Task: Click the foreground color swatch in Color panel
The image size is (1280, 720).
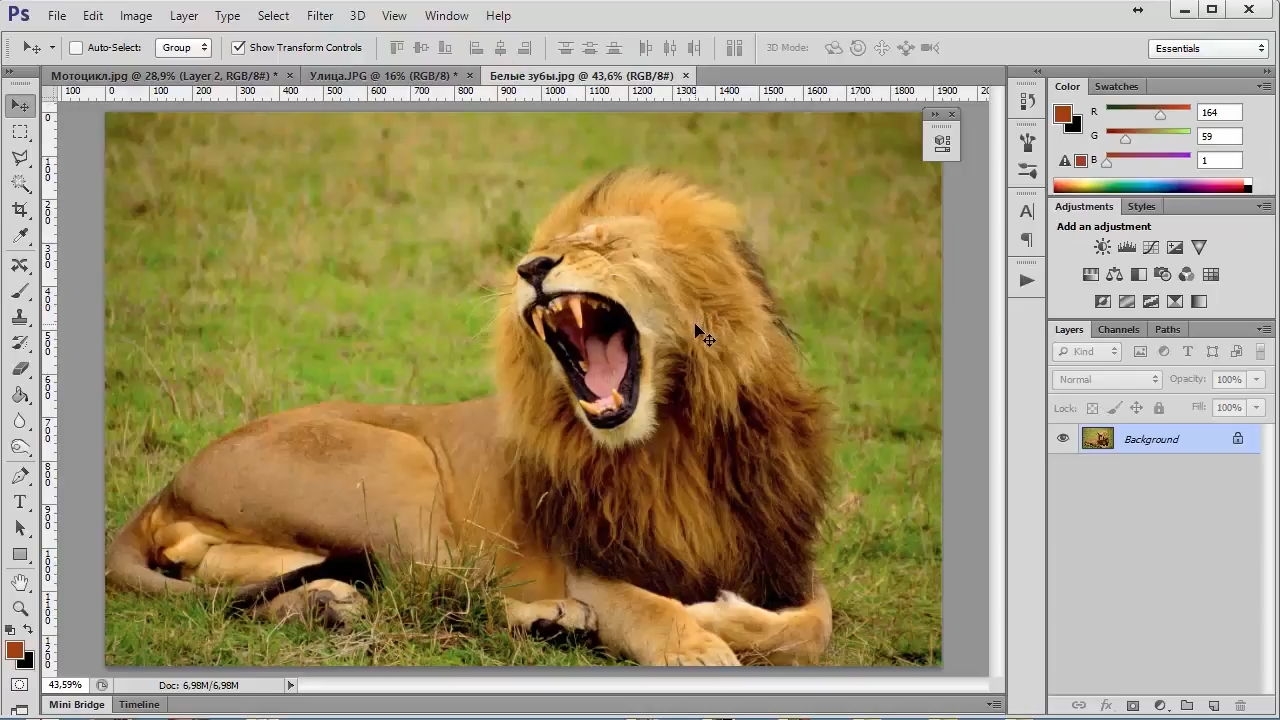Action: click(1063, 114)
